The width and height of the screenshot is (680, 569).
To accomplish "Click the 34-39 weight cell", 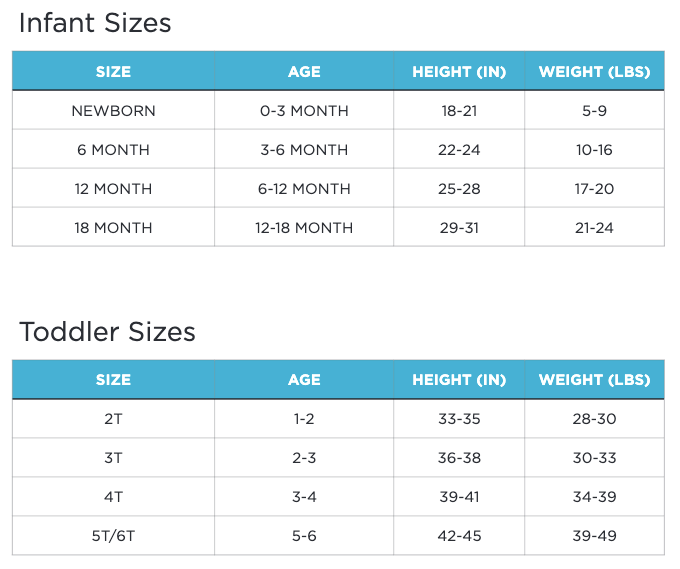I will (x=594, y=497).
